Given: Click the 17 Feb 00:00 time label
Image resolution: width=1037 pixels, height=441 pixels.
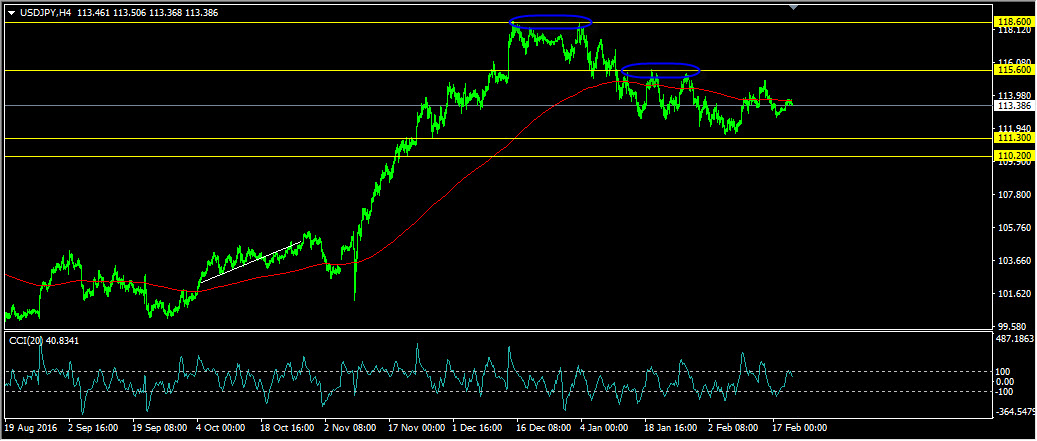Looking at the screenshot, I should [x=800, y=428].
